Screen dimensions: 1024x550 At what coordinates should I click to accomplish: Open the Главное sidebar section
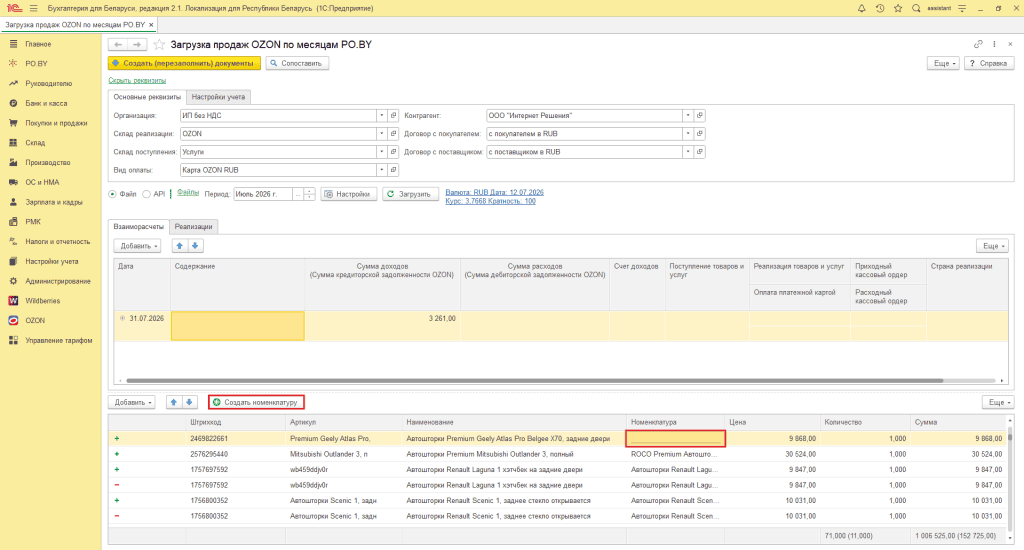pyautogui.click(x=38, y=44)
